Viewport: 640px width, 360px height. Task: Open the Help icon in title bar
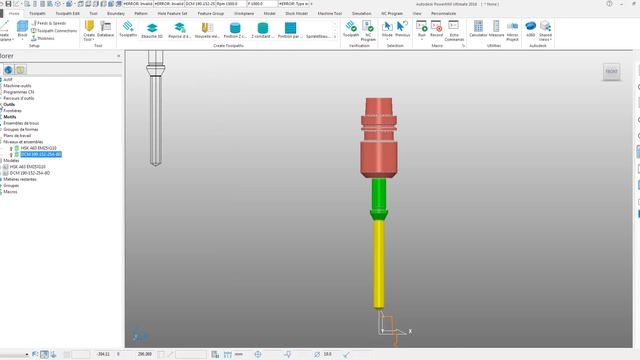609,4
